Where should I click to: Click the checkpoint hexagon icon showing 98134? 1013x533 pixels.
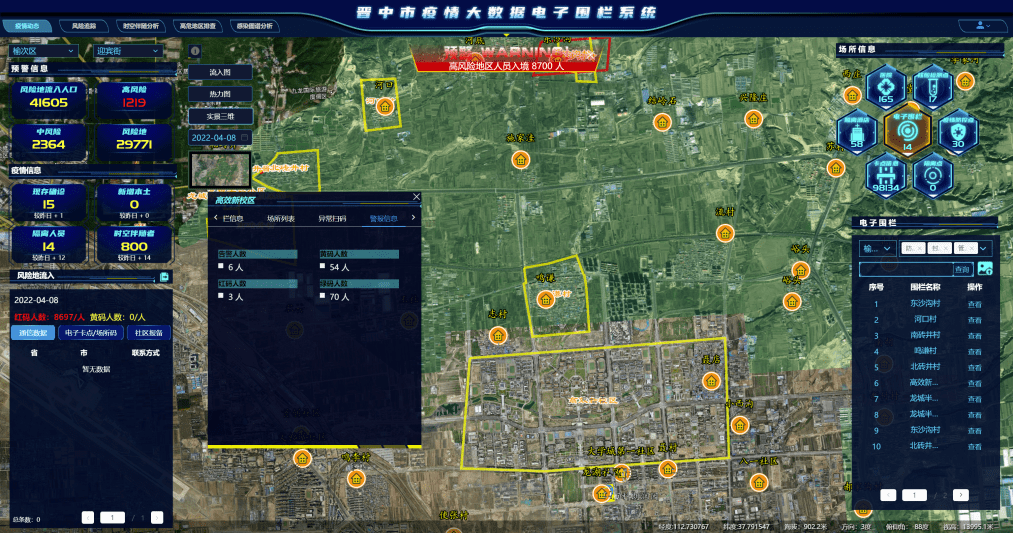885,173
